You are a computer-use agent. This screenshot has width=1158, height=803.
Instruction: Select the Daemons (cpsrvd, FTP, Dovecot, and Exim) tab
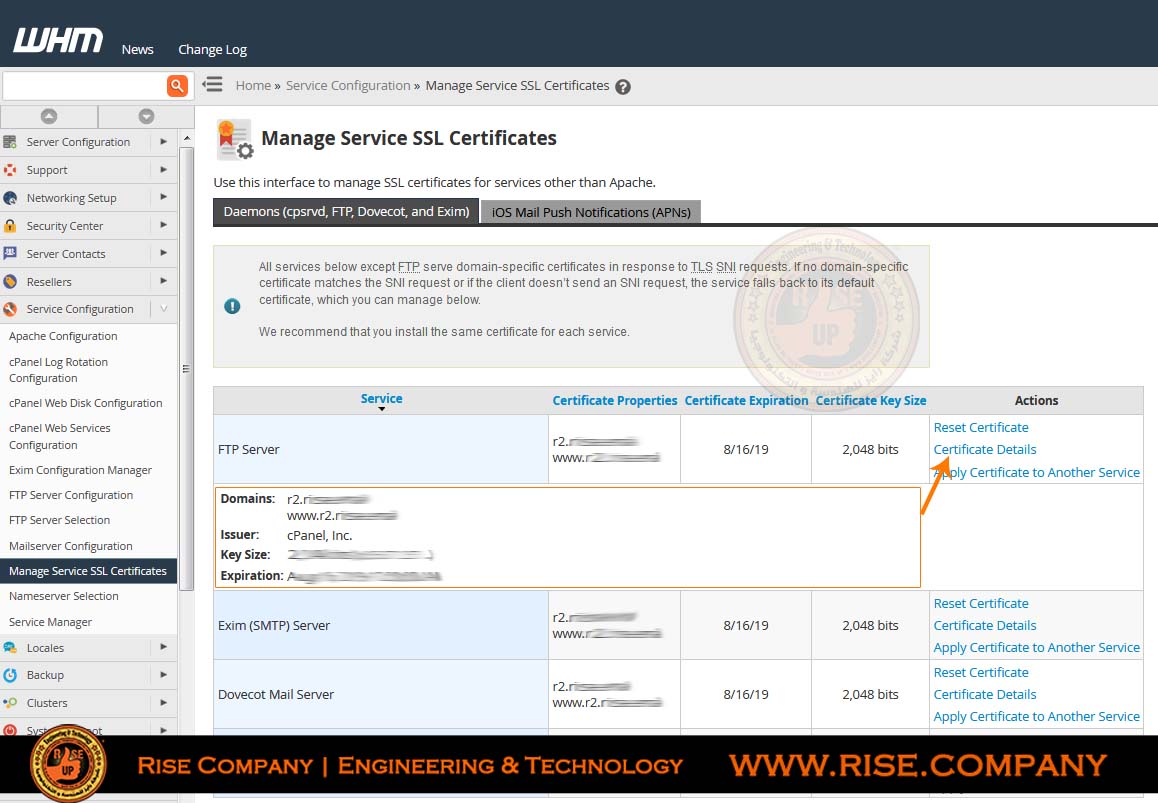click(346, 212)
